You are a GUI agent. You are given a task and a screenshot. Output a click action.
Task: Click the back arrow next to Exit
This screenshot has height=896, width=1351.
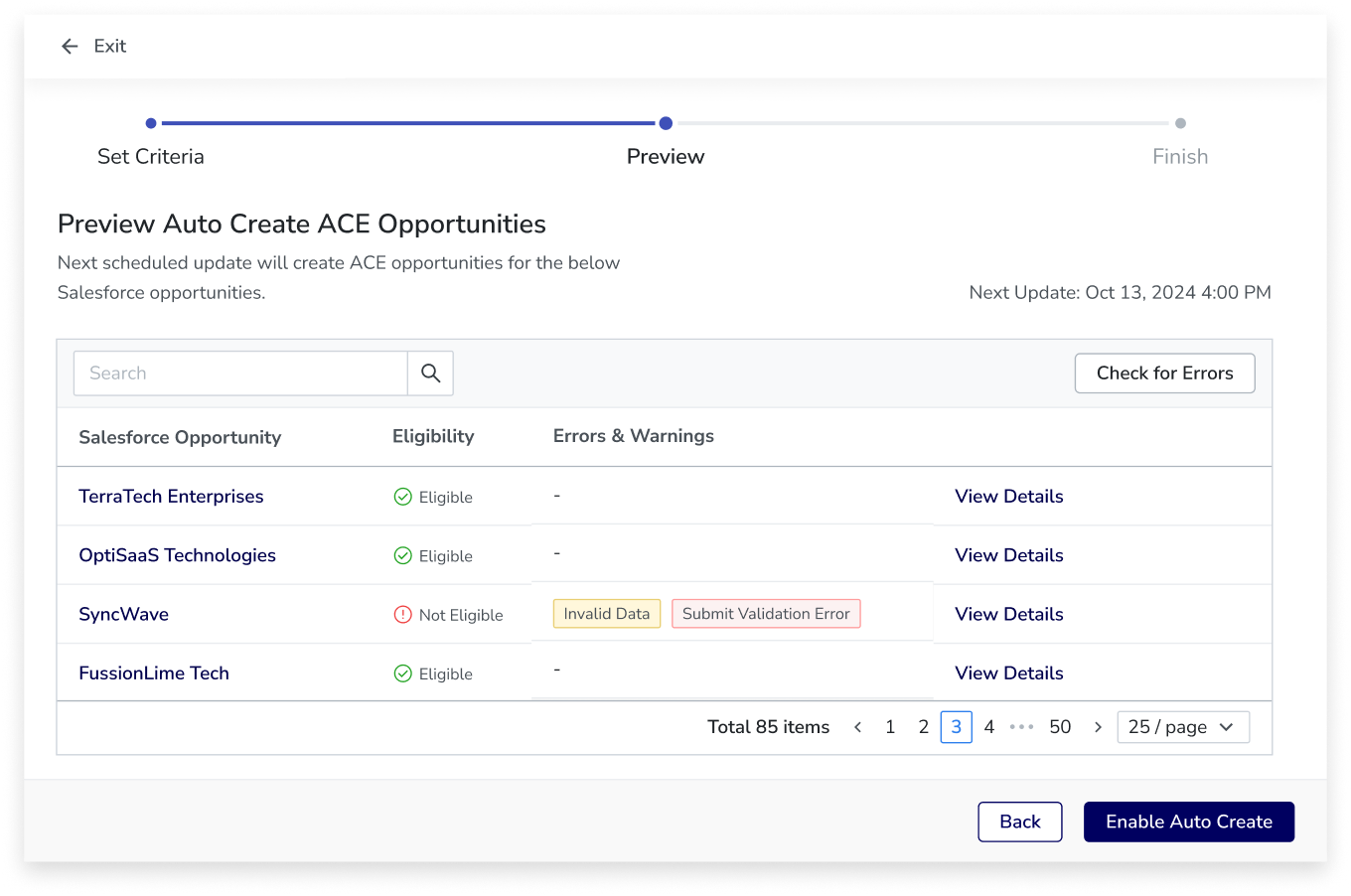pyautogui.click(x=69, y=46)
